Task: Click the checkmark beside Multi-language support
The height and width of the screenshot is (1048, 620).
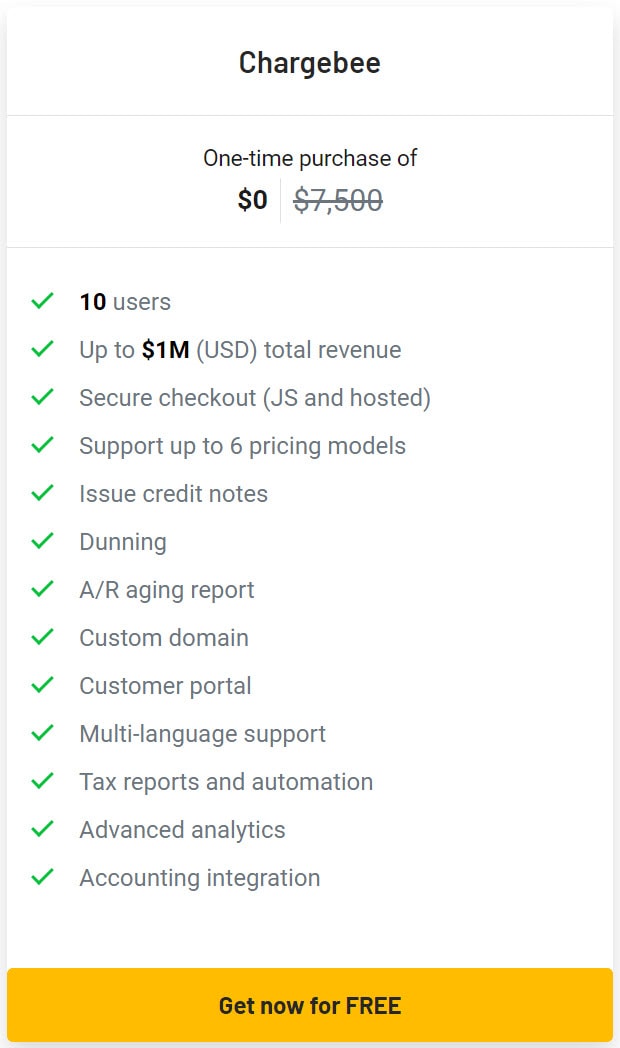Action: [42, 733]
